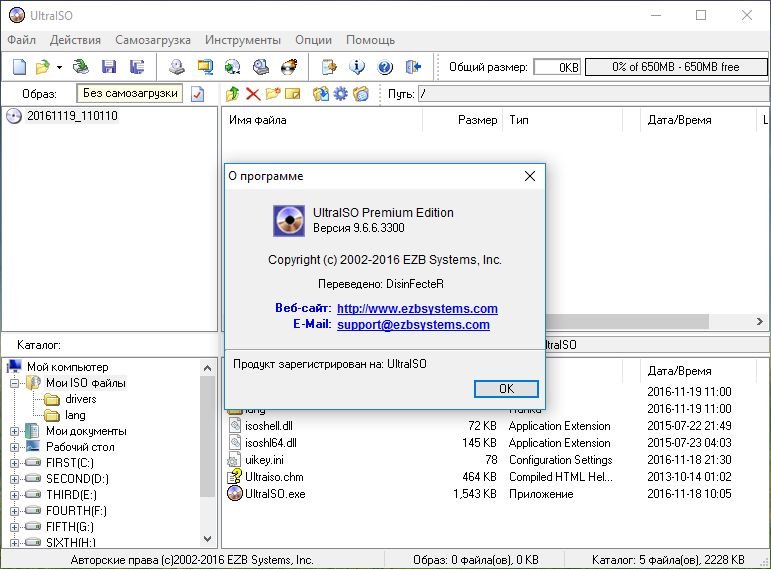Collapse the Мои ISO файлы tree node
771x569 pixels.
pos(14,383)
